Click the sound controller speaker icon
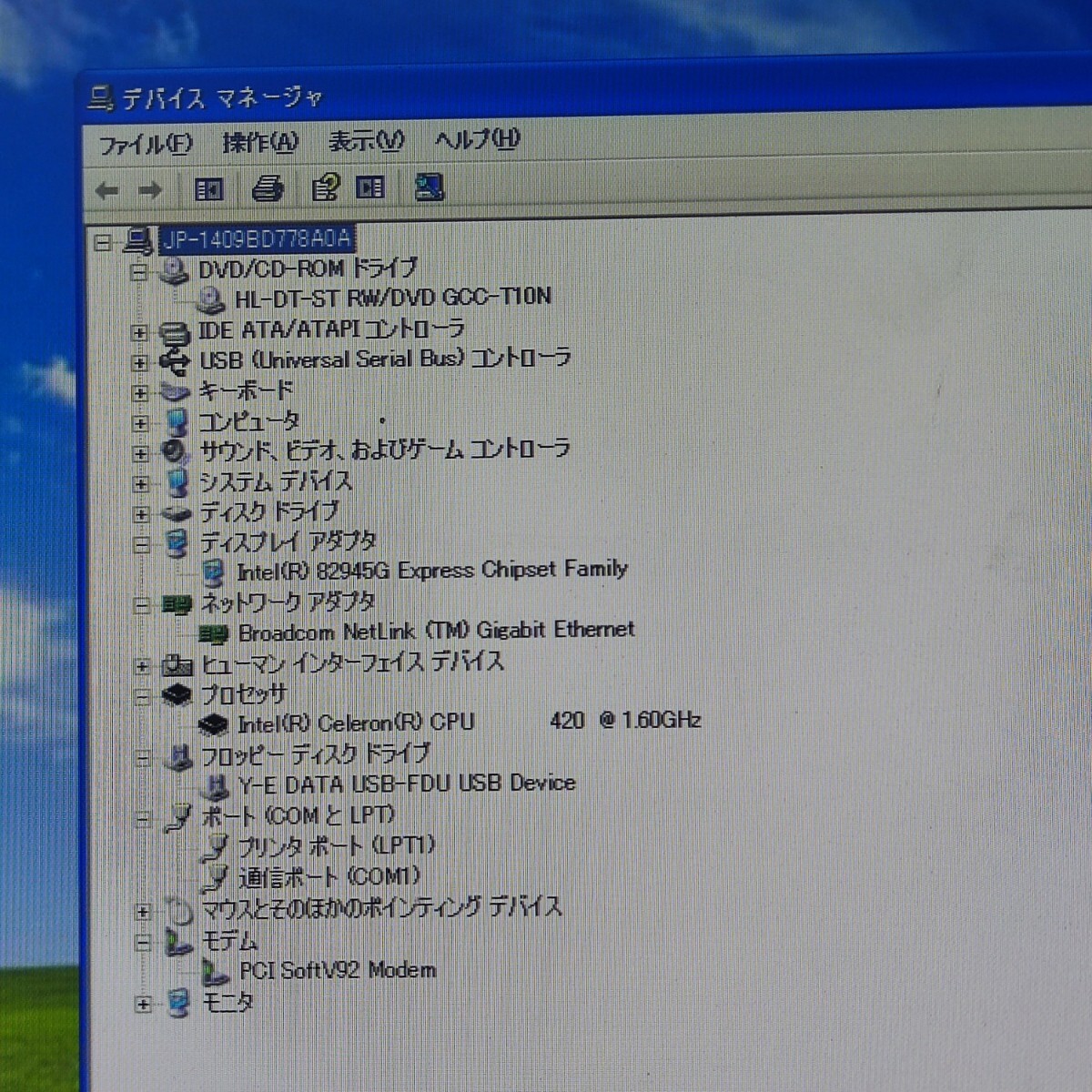The height and width of the screenshot is (1092, 1092). tap(174, 452)
